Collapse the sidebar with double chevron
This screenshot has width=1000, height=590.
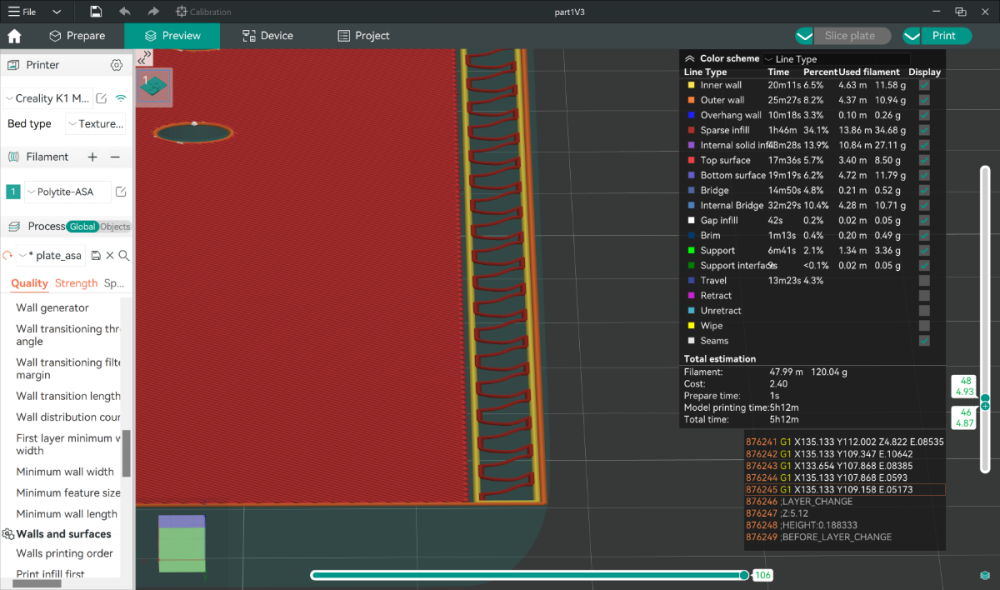pyautogui.click(x=145, y=57)
